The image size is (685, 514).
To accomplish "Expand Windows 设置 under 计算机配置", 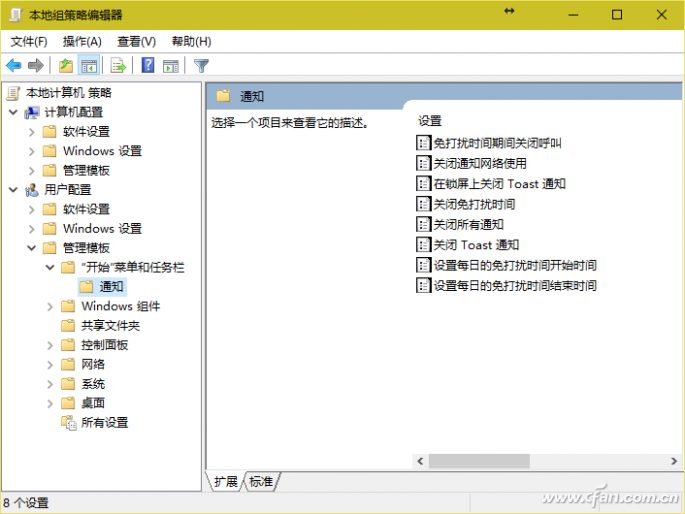I will pos(31,151).
